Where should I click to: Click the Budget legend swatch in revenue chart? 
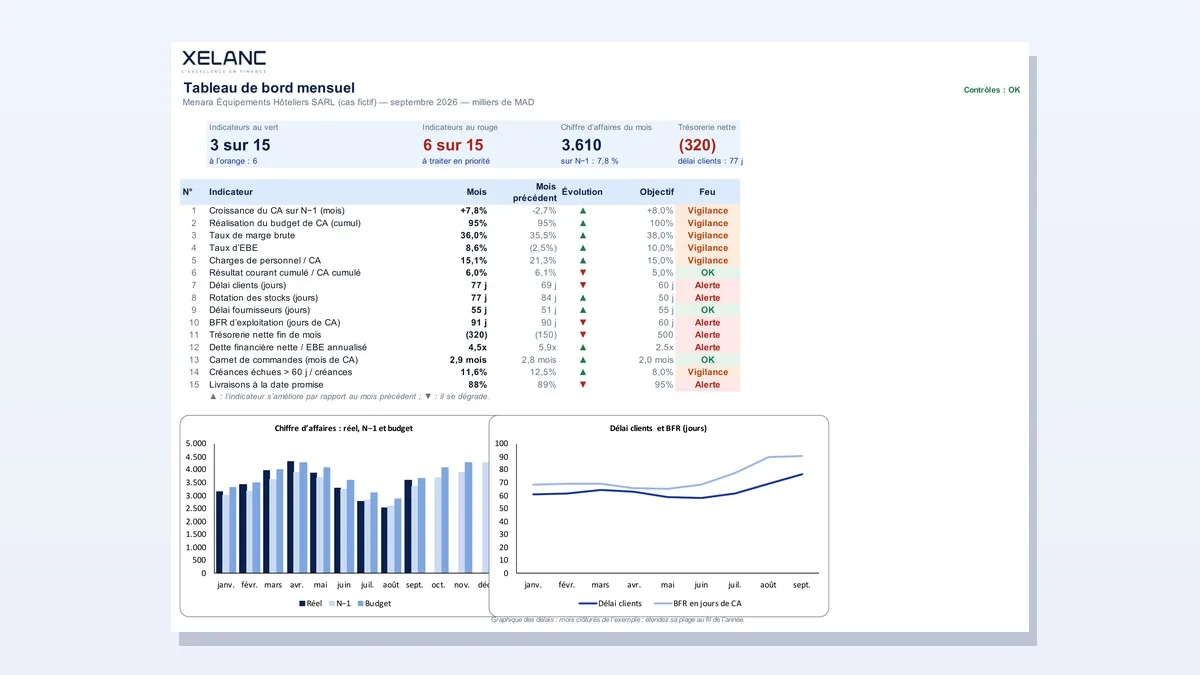(x=361, y=604)
